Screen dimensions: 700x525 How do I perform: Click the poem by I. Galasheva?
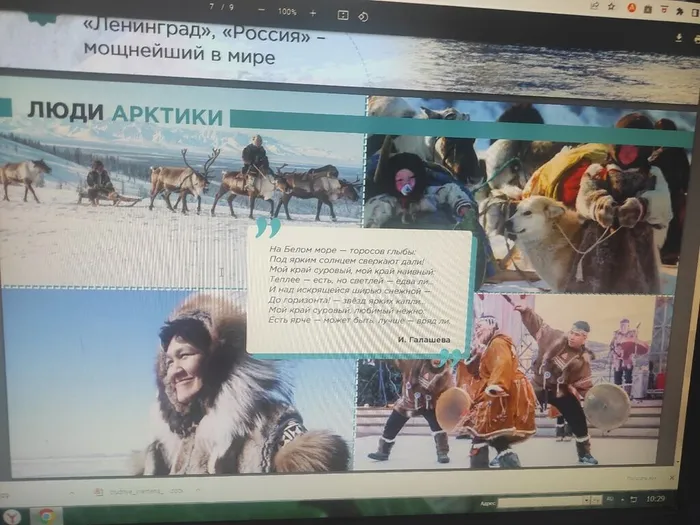(x=360, y=288)
